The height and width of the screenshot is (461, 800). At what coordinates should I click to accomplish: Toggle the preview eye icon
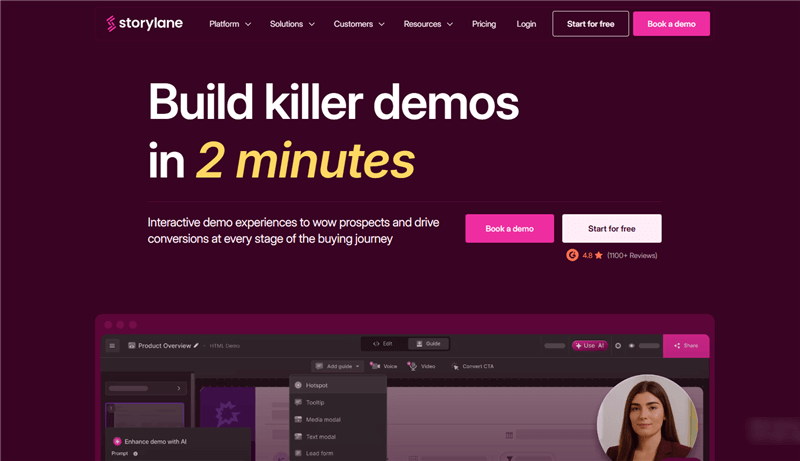pyautogui.click(x=632, y=346)
